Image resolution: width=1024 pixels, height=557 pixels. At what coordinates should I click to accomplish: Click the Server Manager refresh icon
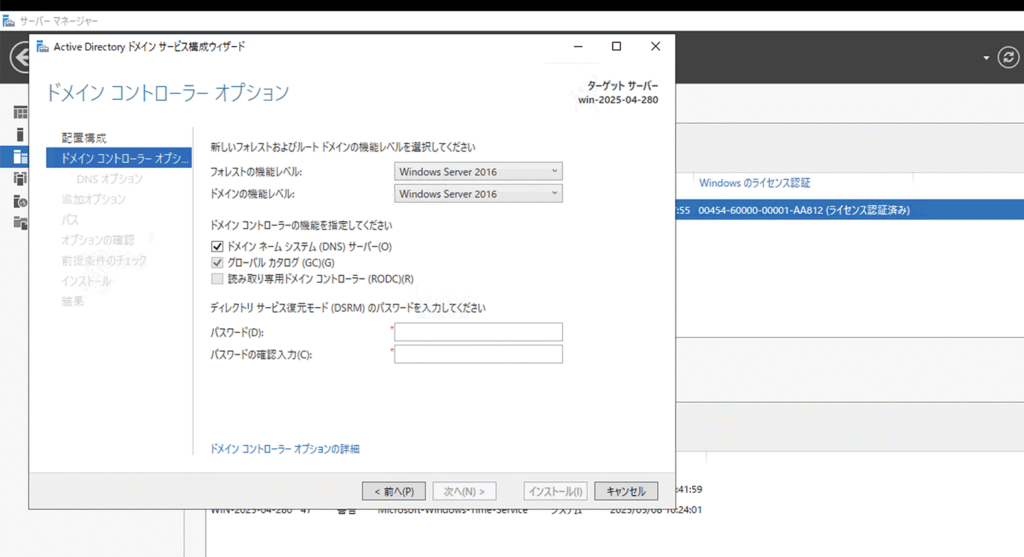(1008, 57)
